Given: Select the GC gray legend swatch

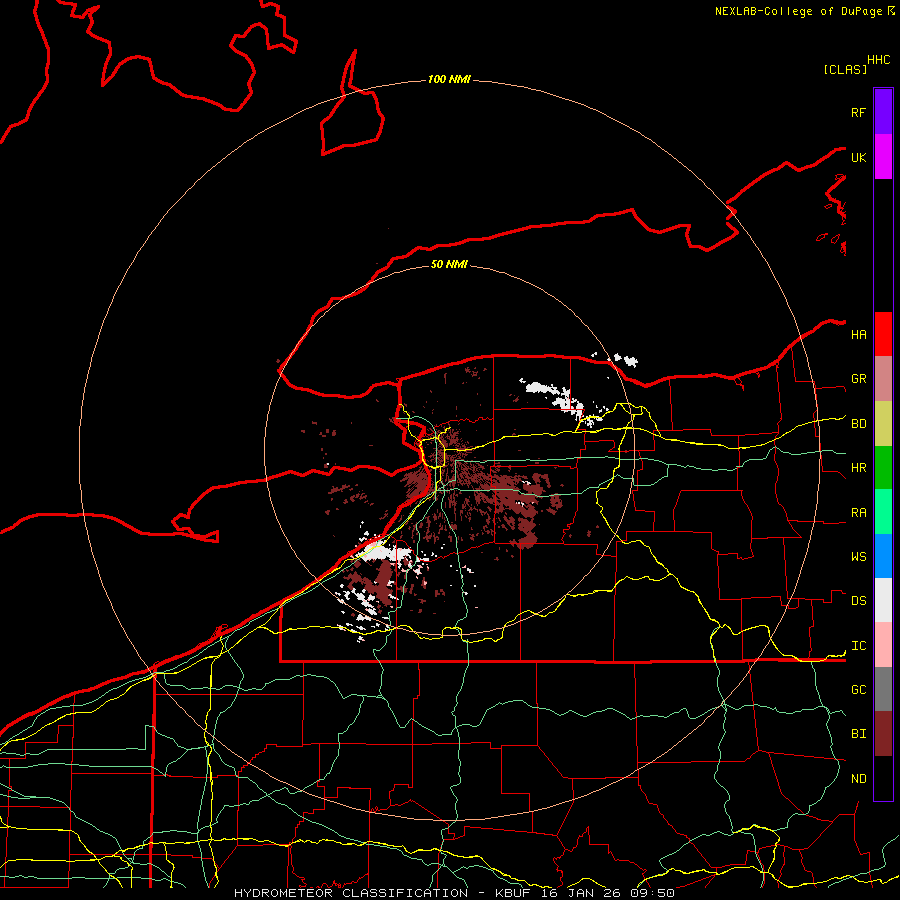Looking at the screenshot, I should [883, 689].
